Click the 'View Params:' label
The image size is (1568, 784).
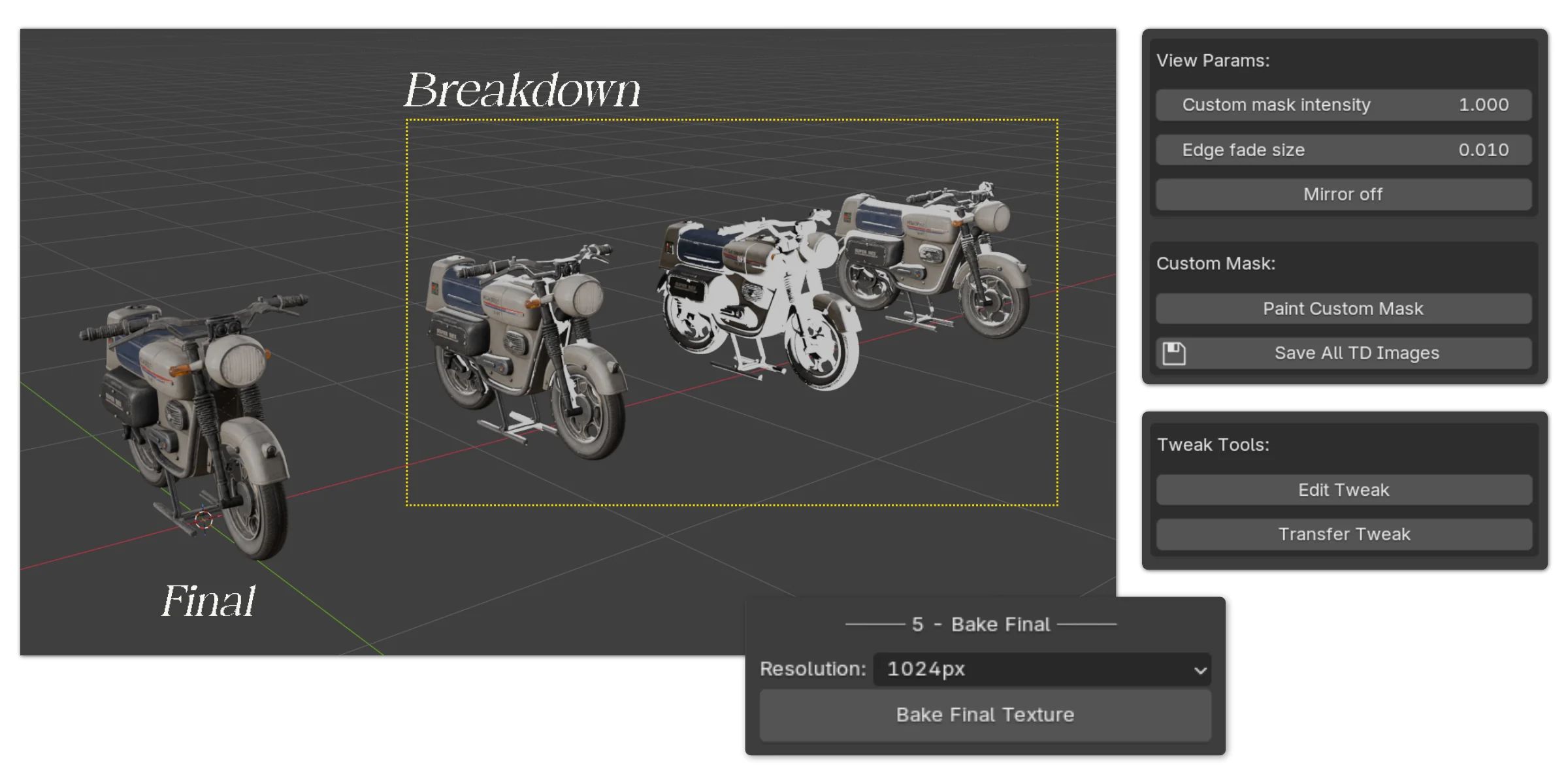tap(1213, 61)
